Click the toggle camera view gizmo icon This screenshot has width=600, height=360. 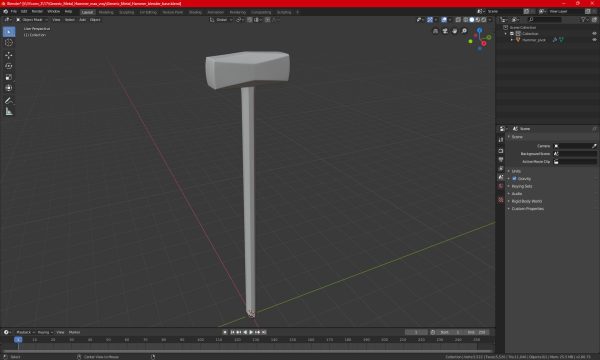(445, 31)
